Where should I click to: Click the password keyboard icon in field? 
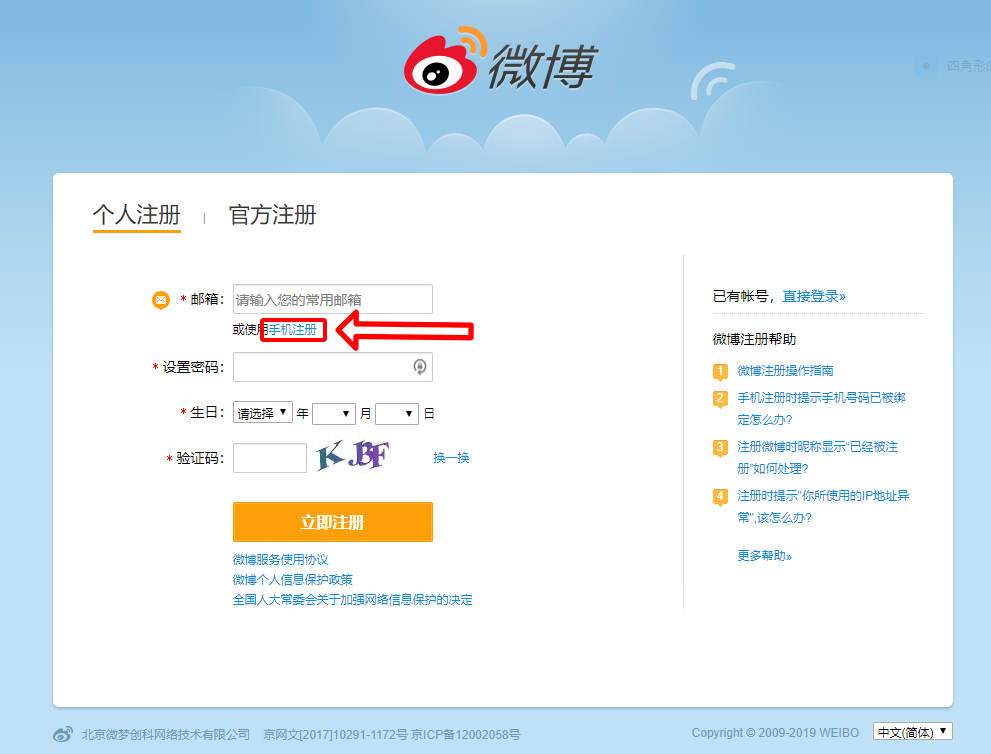pos(420,367)
